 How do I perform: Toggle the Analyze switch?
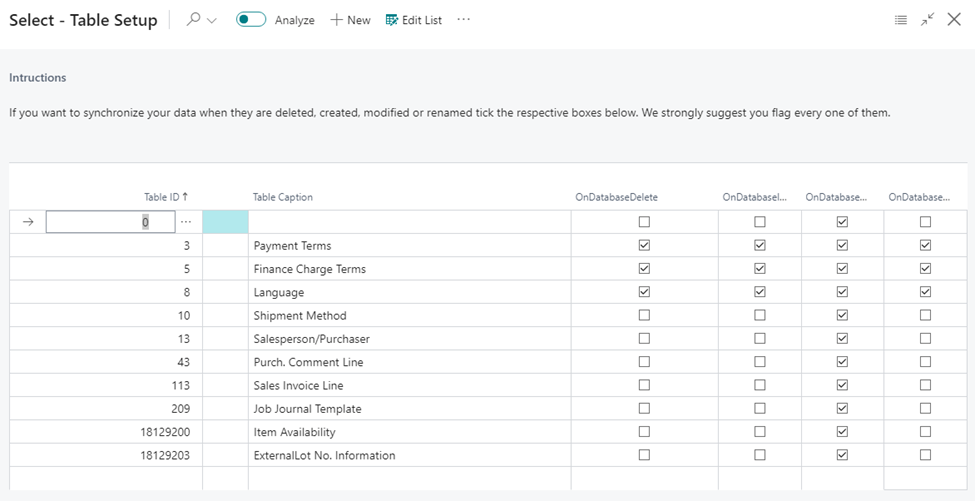[x=251, y=20]
